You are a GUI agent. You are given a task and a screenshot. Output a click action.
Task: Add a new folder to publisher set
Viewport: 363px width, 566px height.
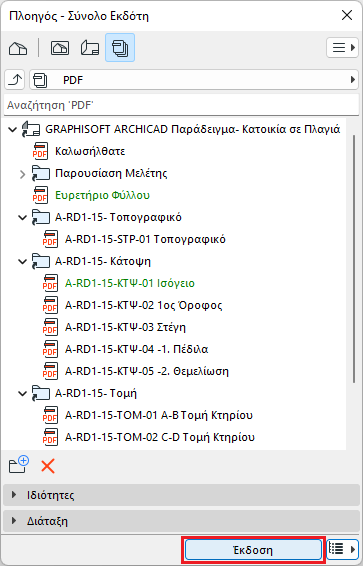pos(19,465)
